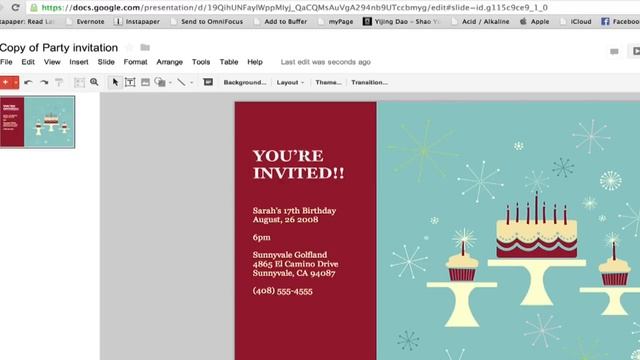Click the Zoom to fit icon
This screenshot has width=640, height=360.
point(79,82)
